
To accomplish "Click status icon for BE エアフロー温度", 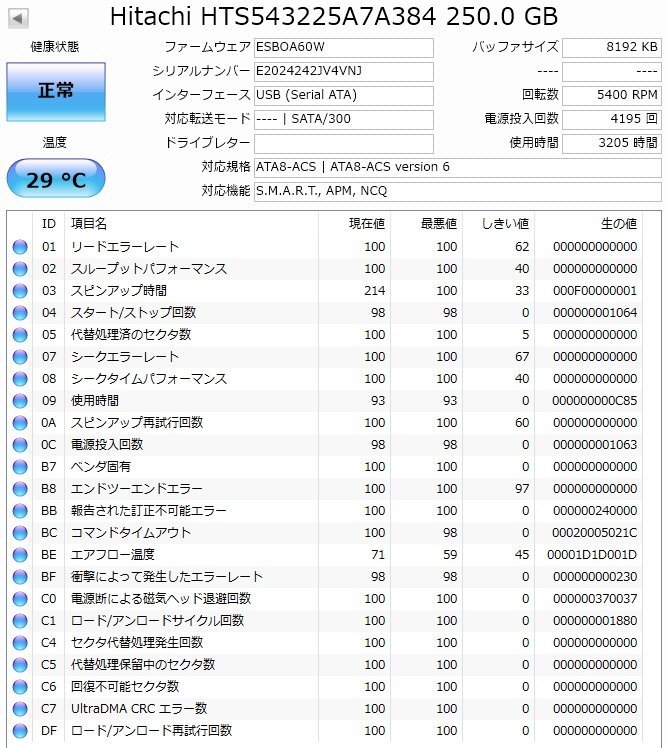I will pyautogui.click(x=20, y=555).
